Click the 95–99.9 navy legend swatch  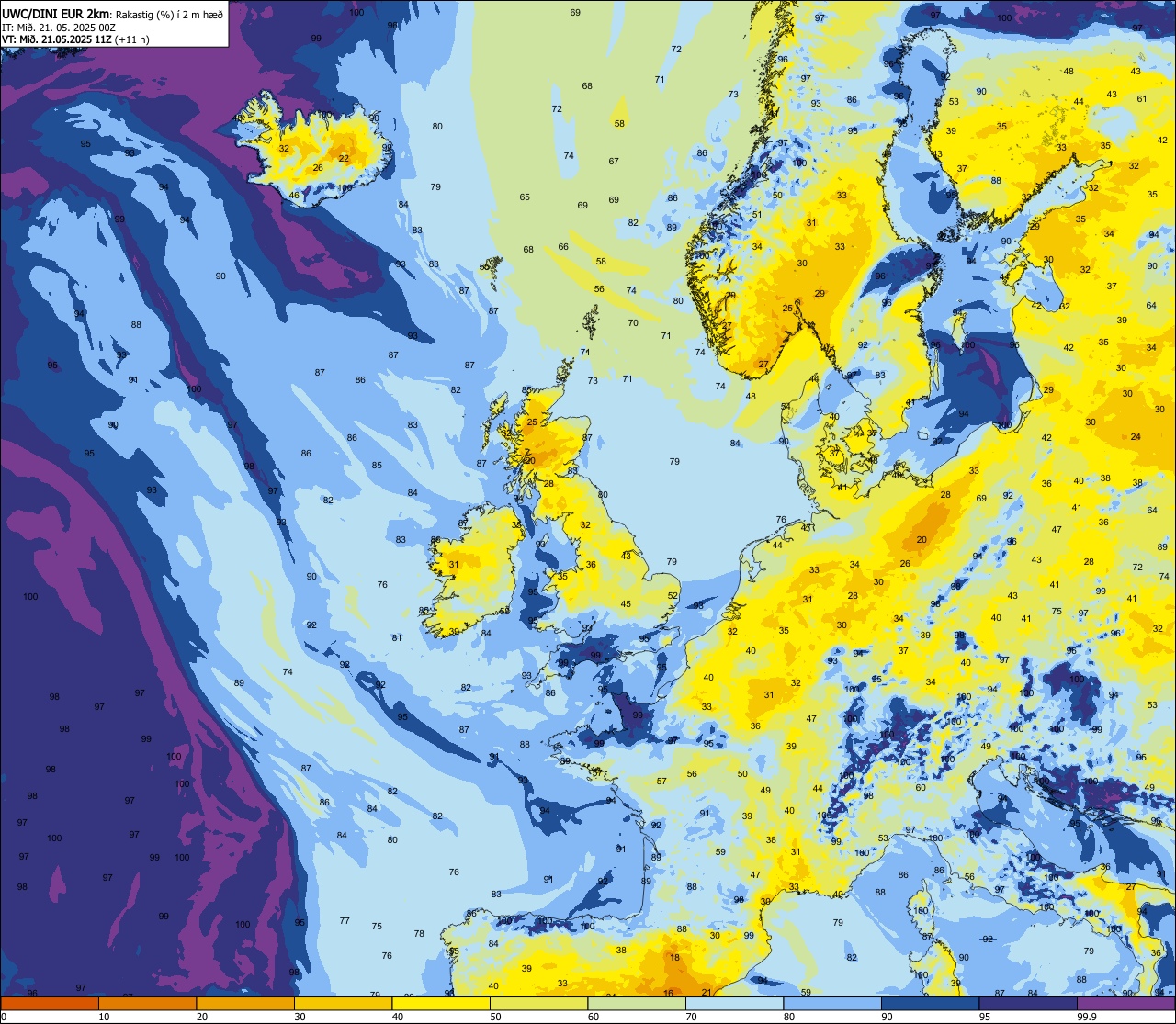point(1028,1003)
